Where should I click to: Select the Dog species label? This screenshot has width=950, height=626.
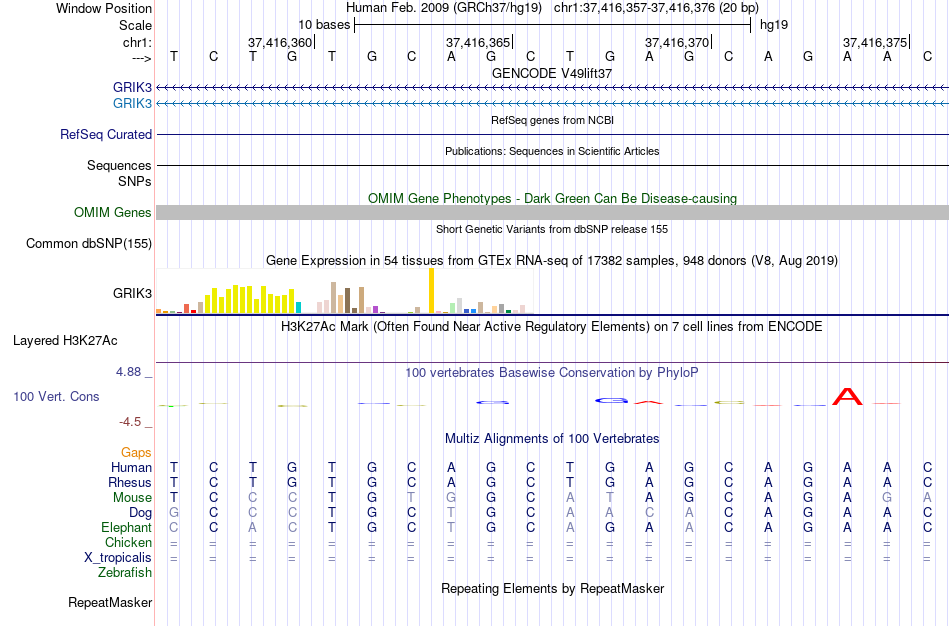[140, 513]
